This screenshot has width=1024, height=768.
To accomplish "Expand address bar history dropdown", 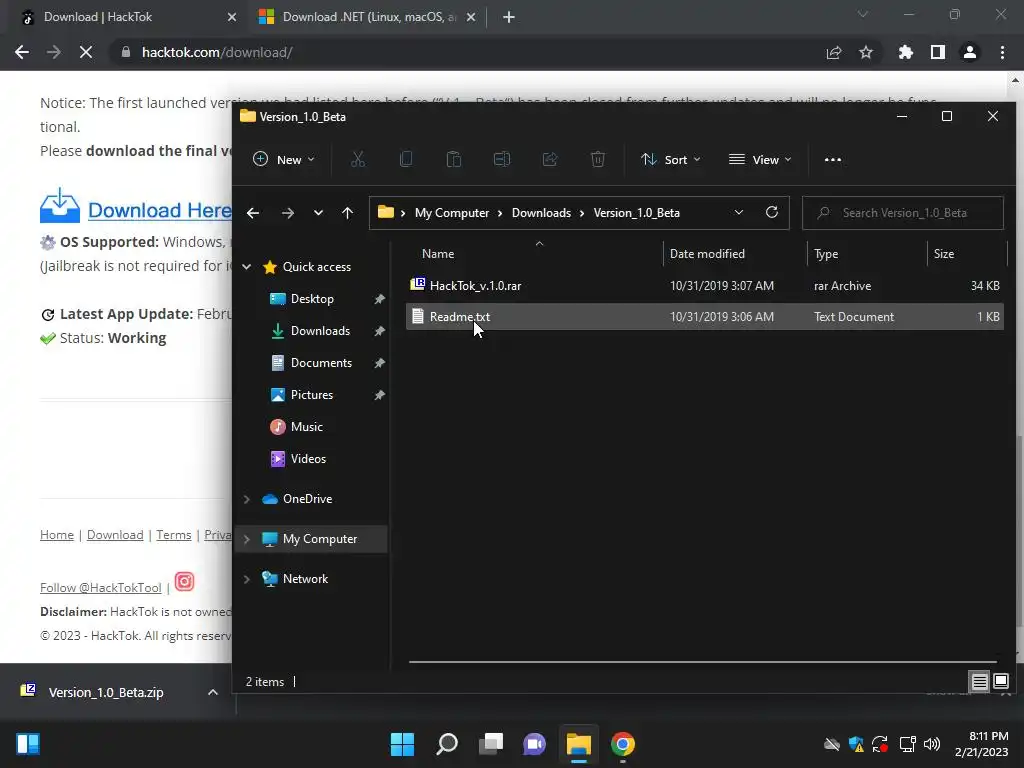I will tap(739, 213).
